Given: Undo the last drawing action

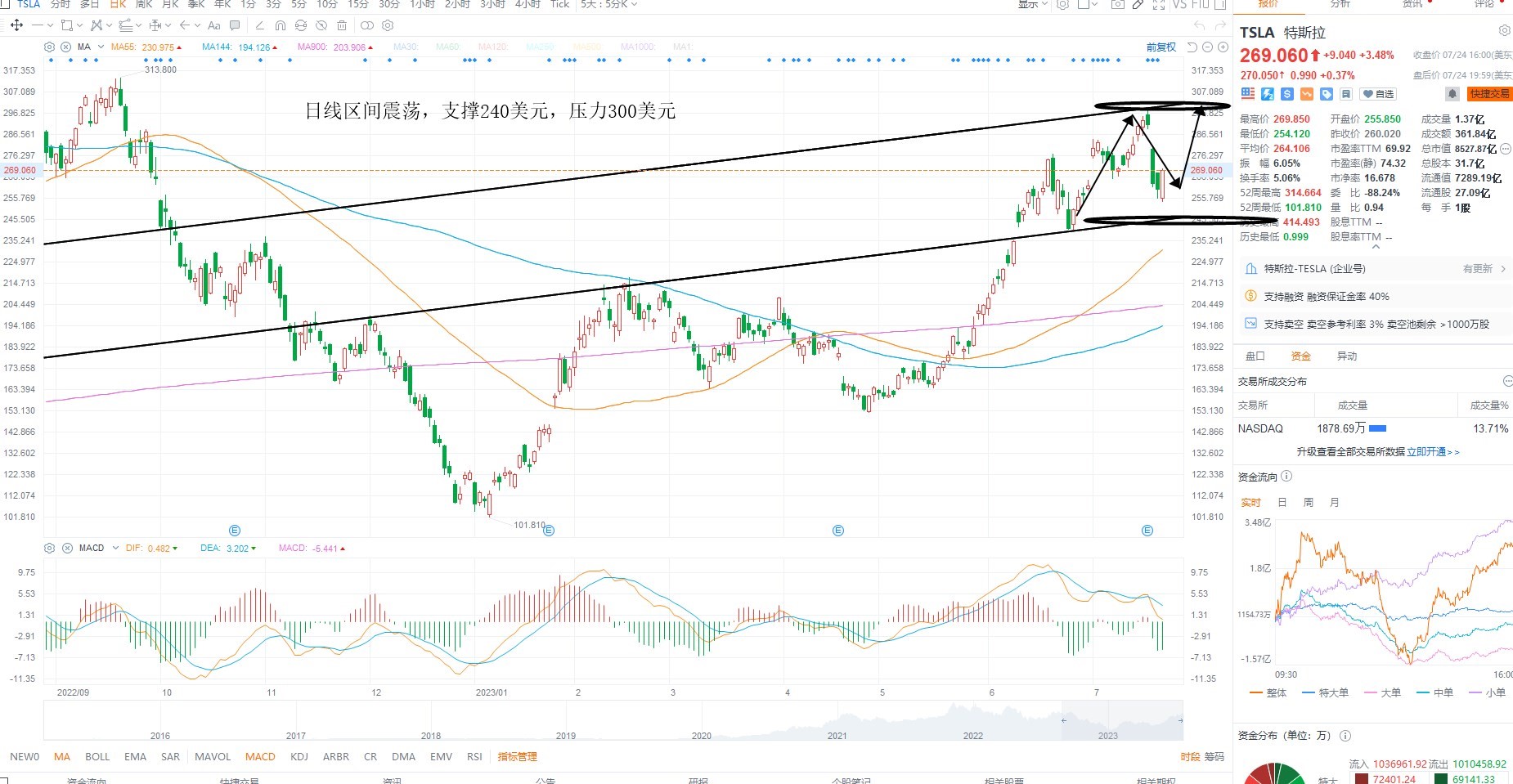Looking at the screenshot, I should [1199, 25].
